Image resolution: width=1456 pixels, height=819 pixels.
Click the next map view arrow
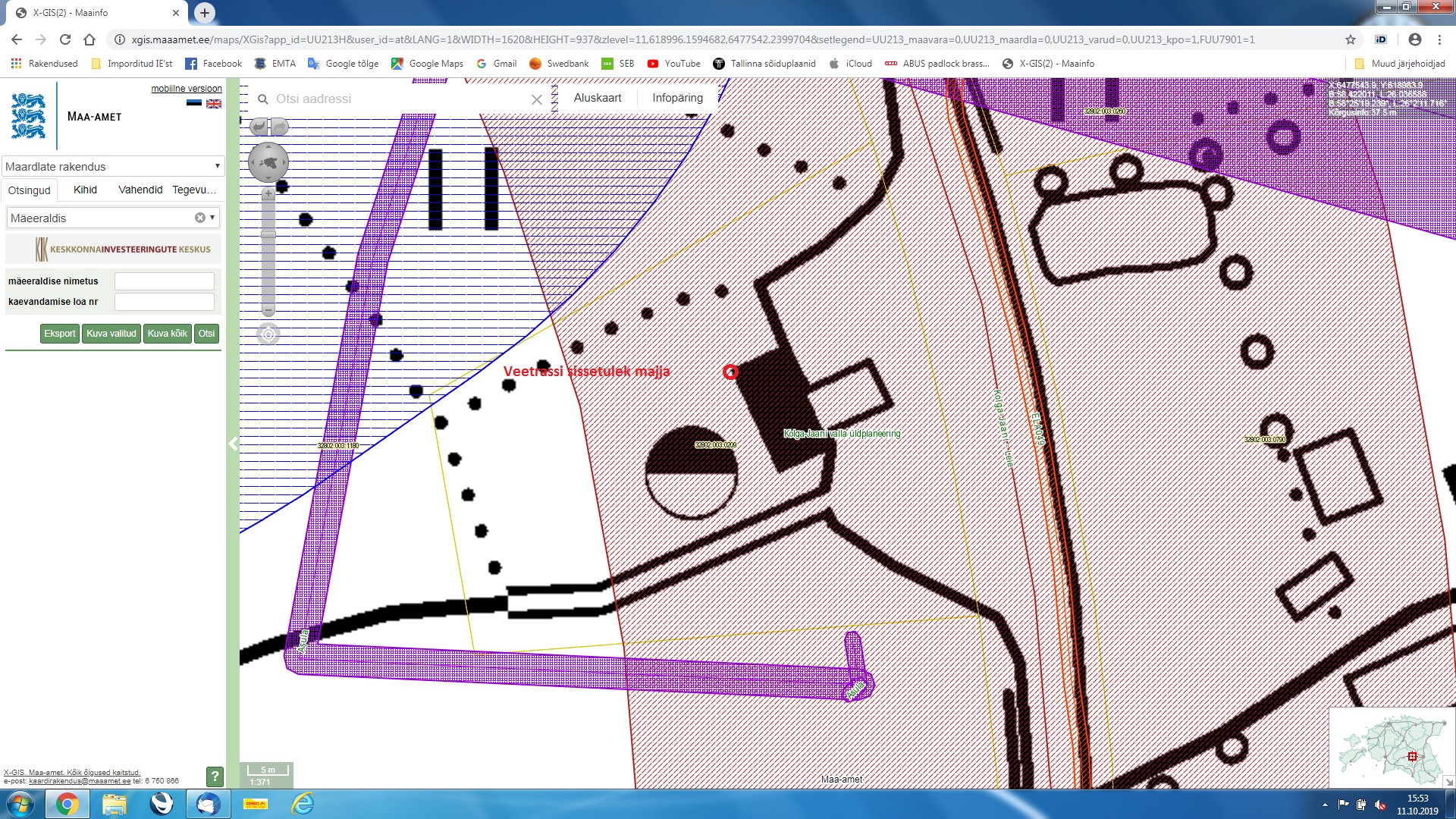[279, 126]
